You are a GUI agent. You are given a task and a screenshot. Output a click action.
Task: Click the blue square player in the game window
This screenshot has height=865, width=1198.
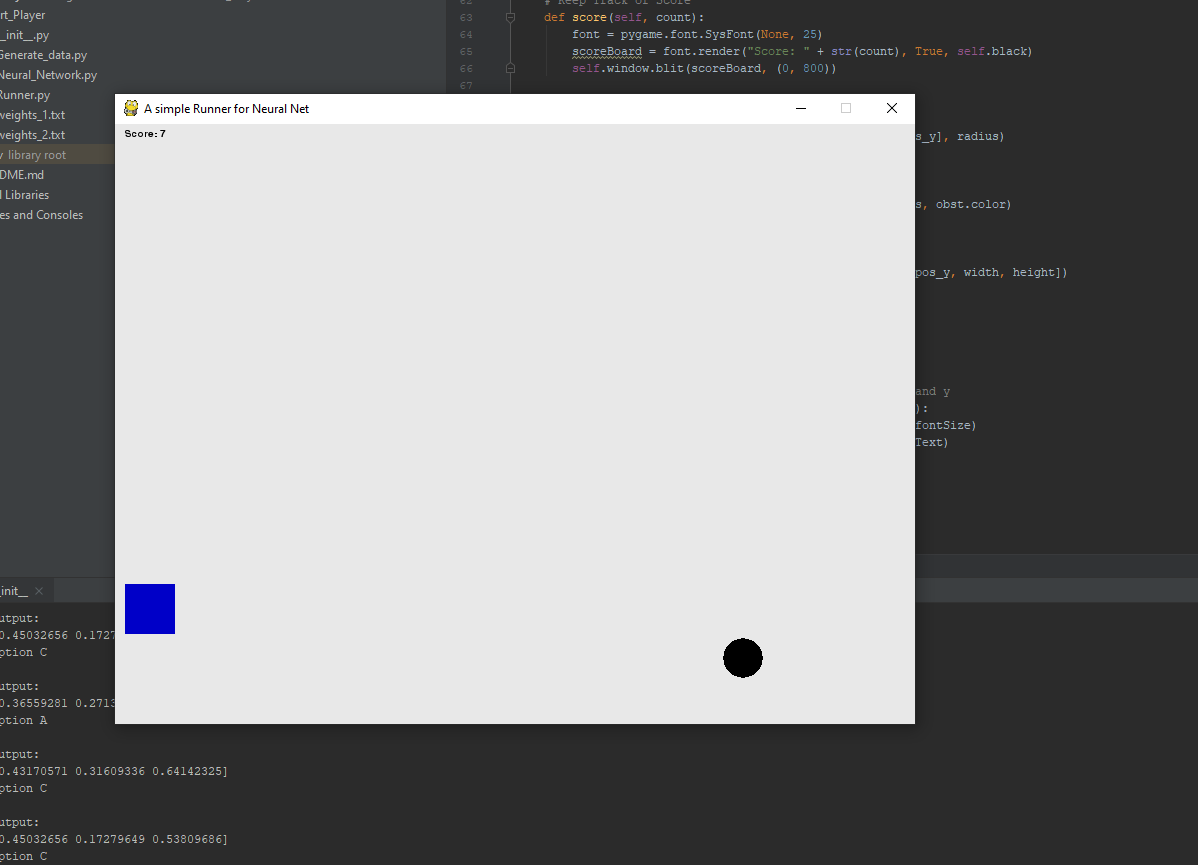[150, 609]
